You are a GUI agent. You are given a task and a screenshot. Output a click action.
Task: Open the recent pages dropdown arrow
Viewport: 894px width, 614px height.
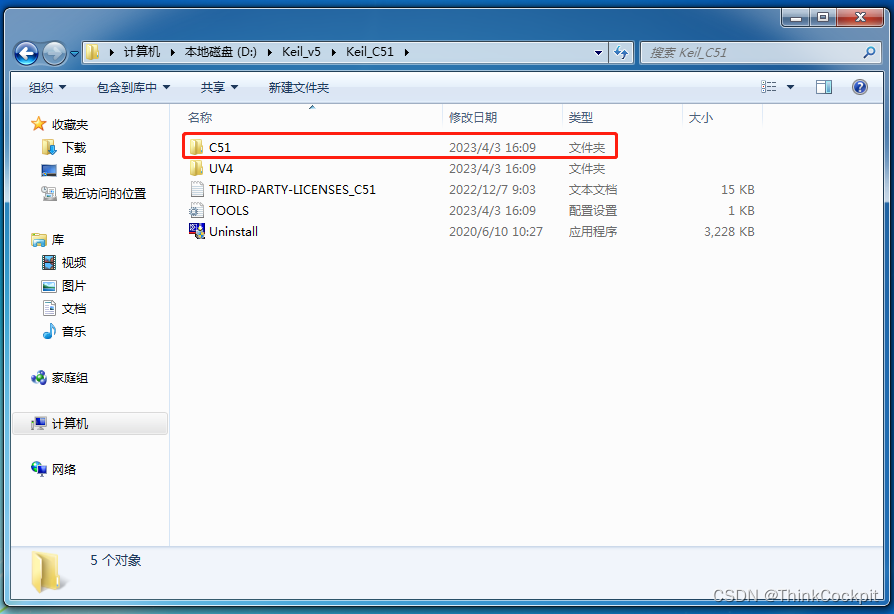tap(75, 54)
